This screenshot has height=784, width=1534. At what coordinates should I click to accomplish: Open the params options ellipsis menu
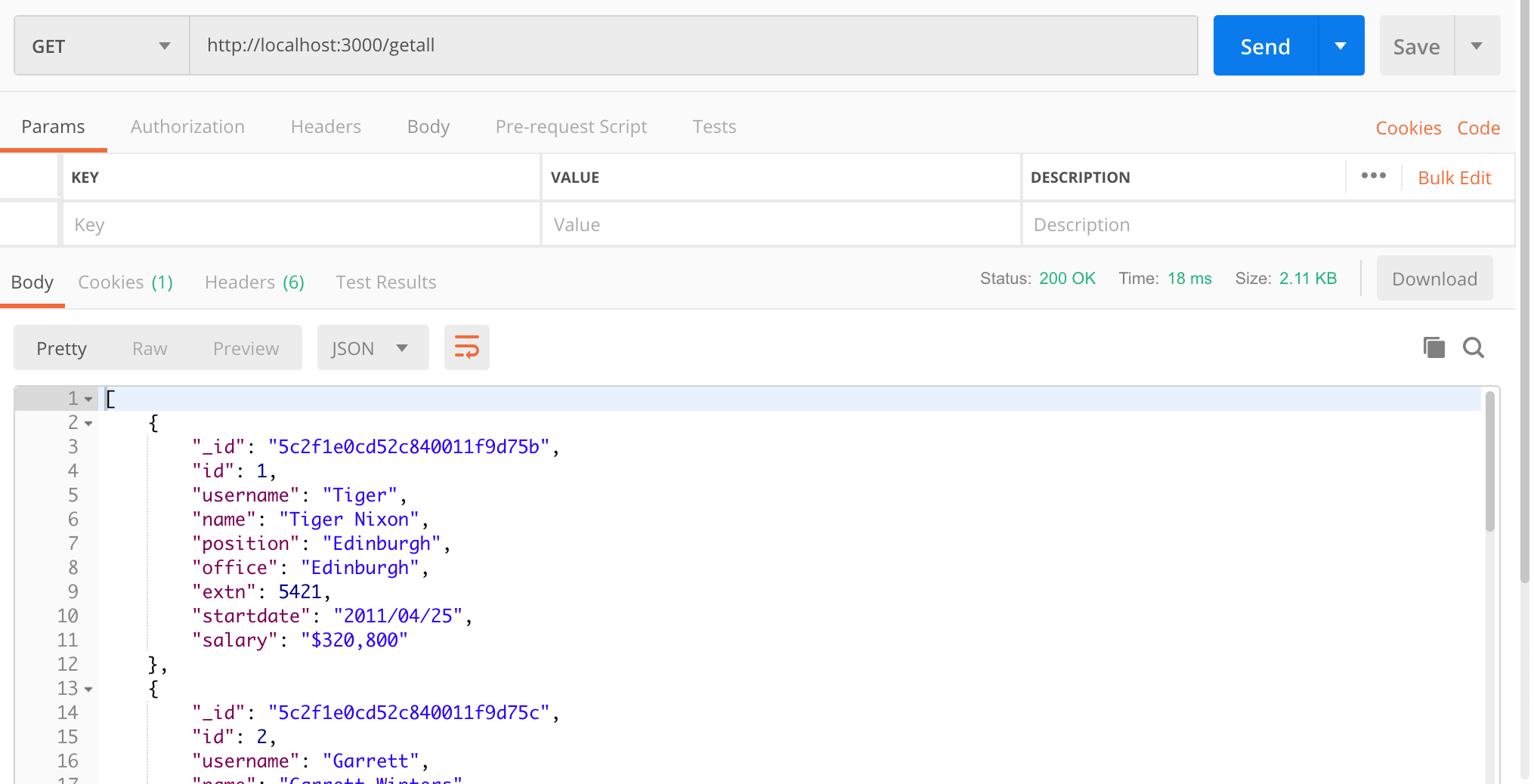pos(1373,176)
